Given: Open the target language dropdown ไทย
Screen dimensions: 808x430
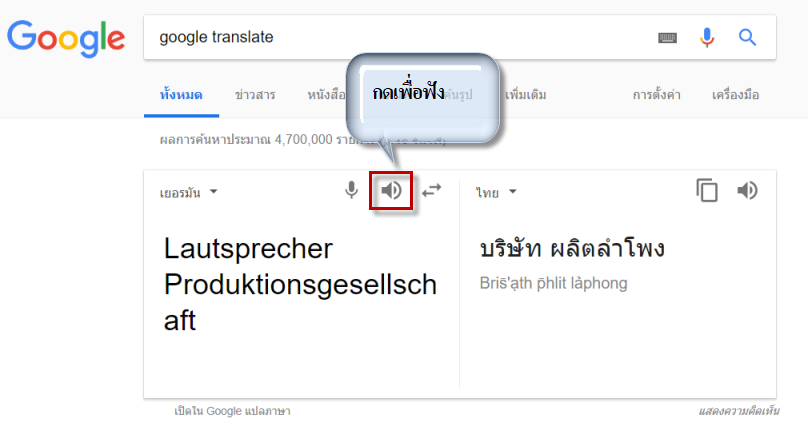Looking at the screenshot, I should [x=496, y=192].
